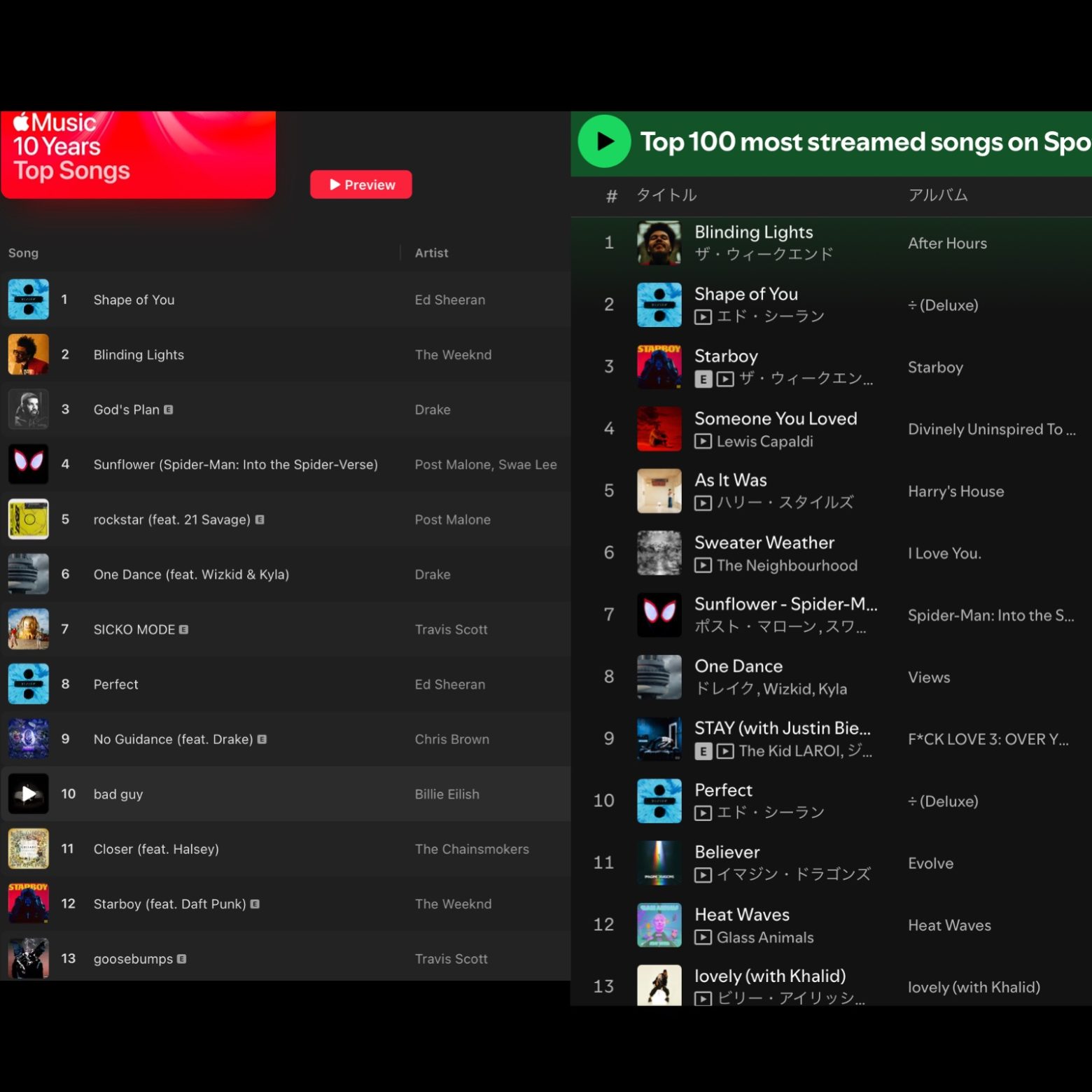Click the goosebumps album artwork
1092x1092 pixels.
click(29, 959)
